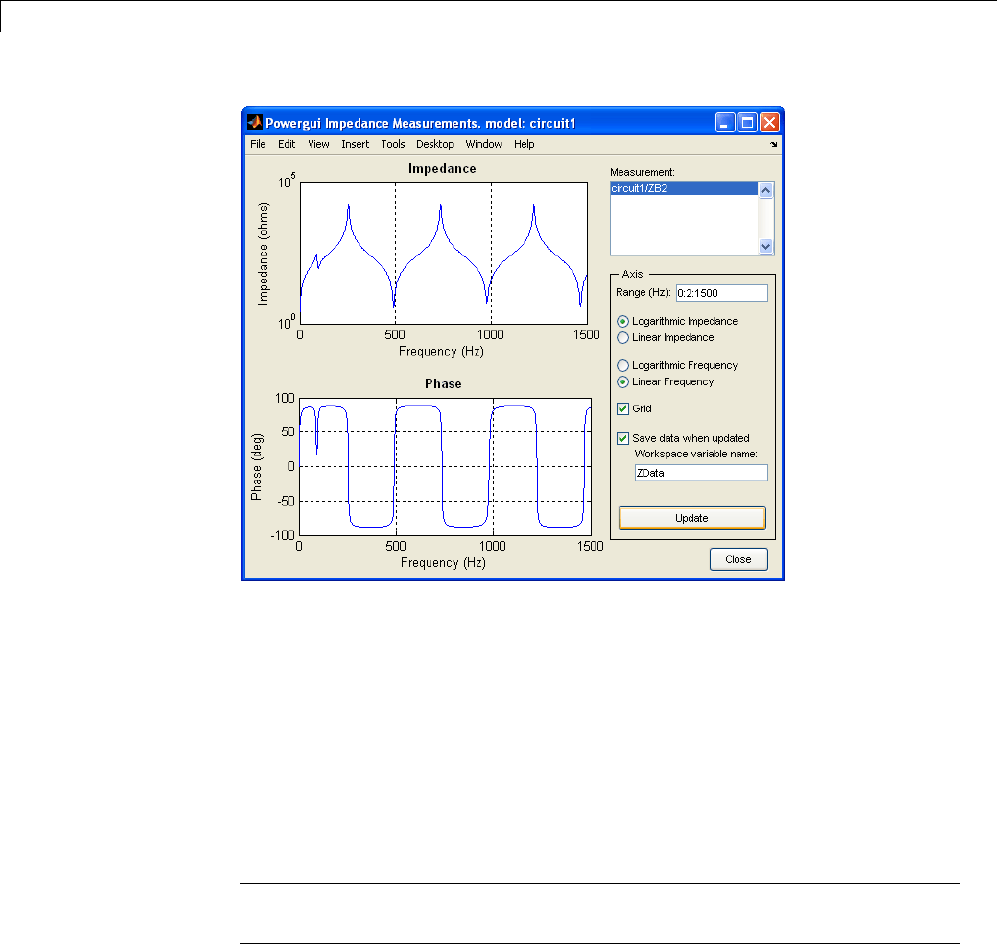
Task: Open the Tools menu
Action: pos(393,144)
